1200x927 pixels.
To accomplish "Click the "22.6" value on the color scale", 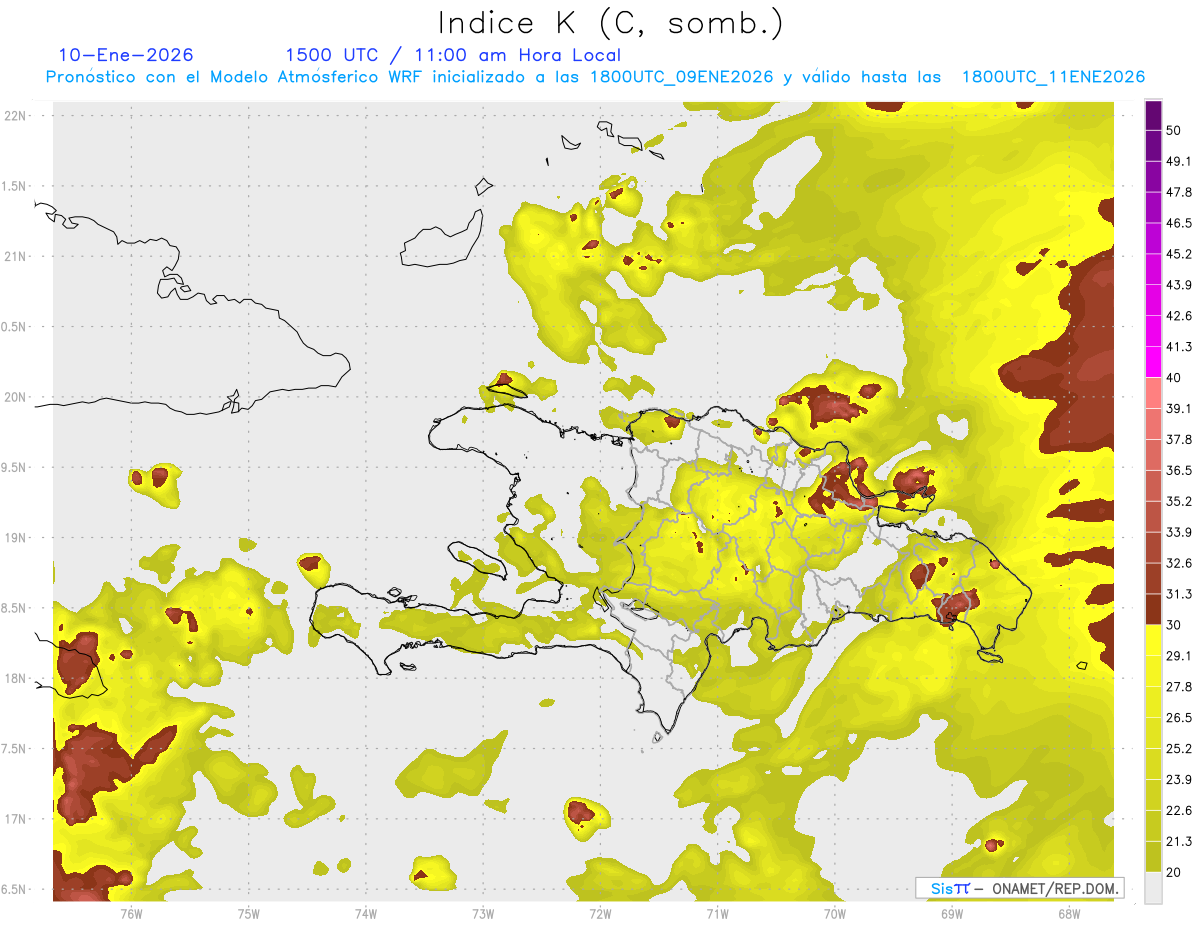I will pyautogui.click(x=1178, y=811).
